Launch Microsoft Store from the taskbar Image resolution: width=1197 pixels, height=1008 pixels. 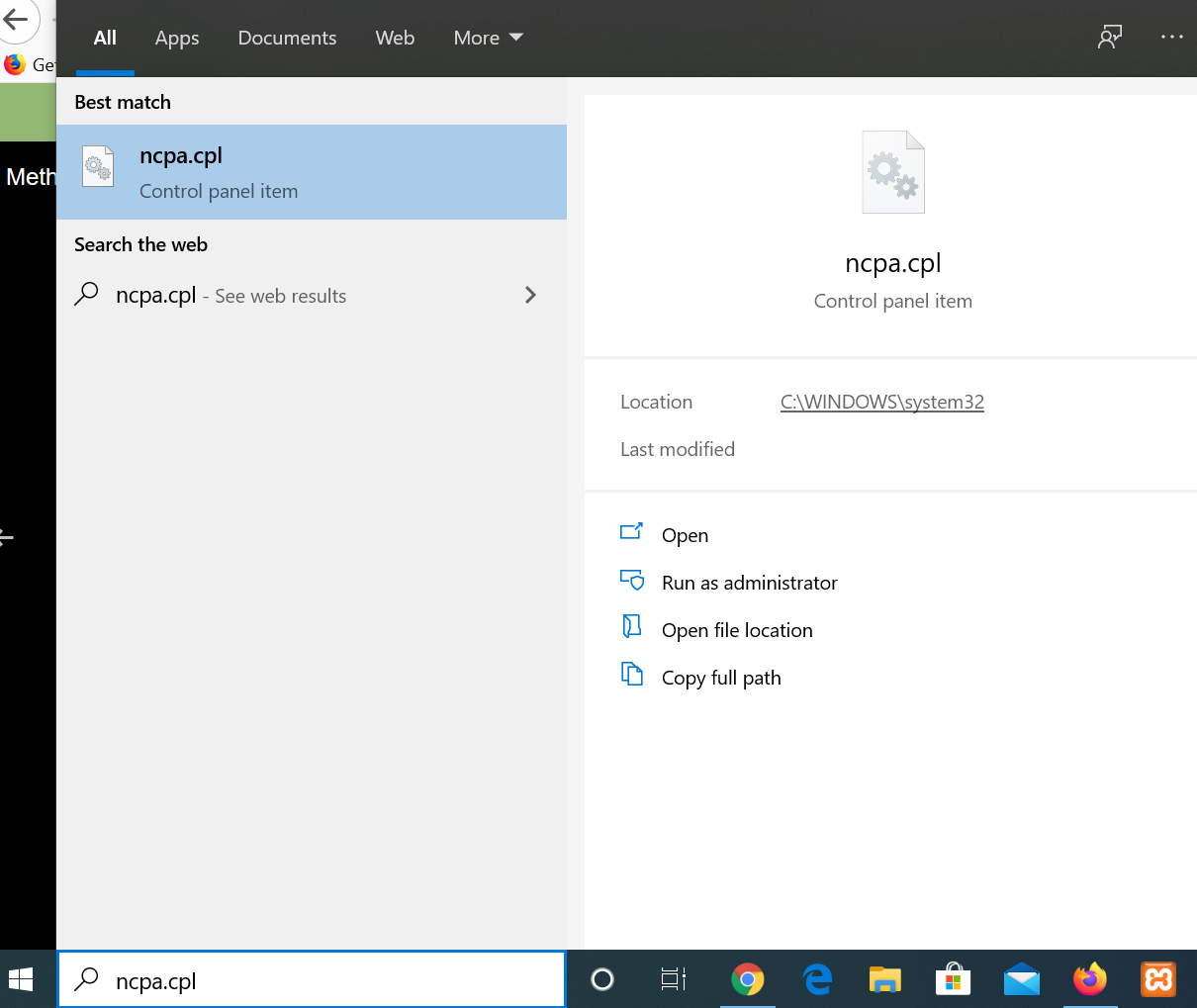click(x=953, y=979)
